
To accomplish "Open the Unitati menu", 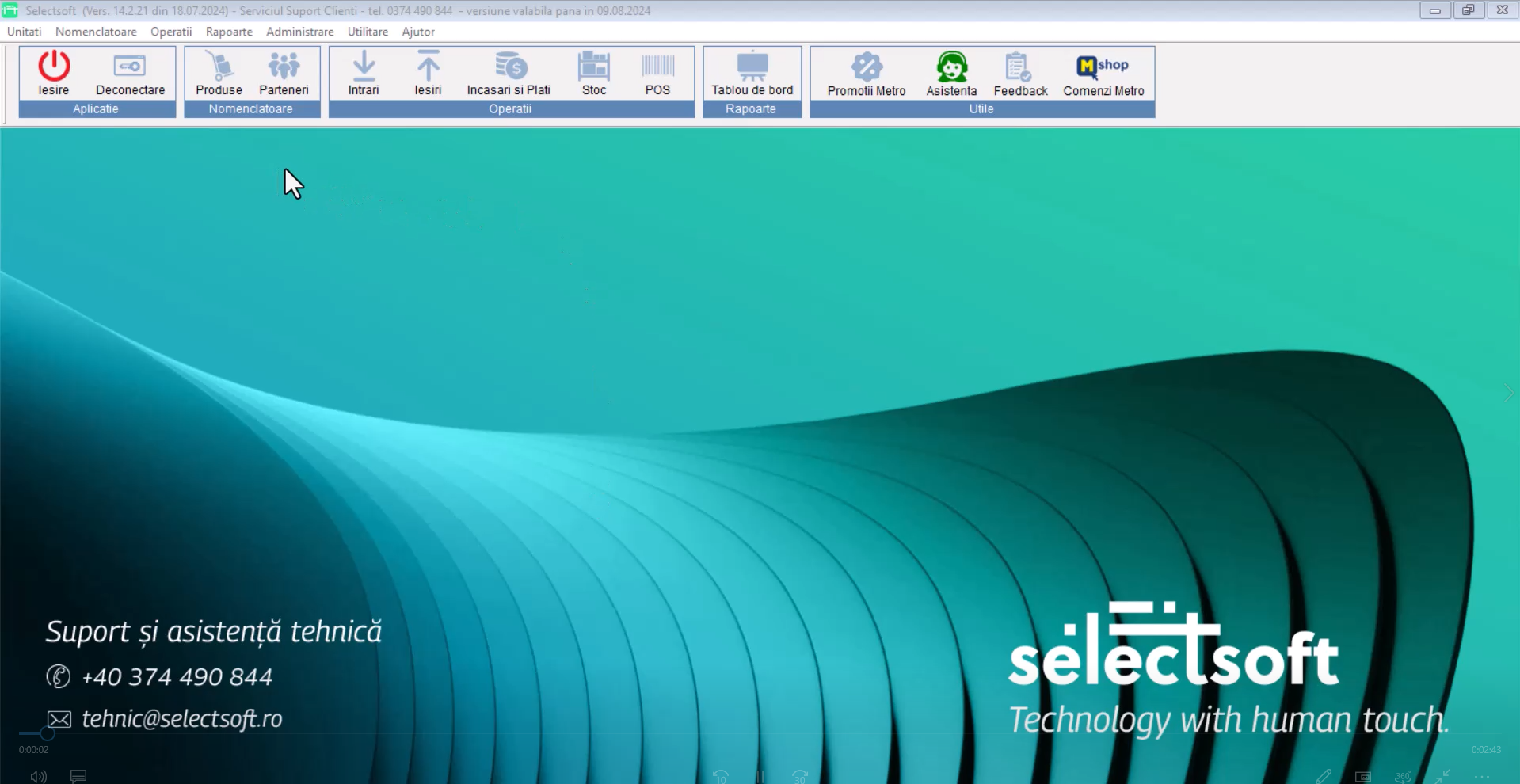I will pos(25,32).
